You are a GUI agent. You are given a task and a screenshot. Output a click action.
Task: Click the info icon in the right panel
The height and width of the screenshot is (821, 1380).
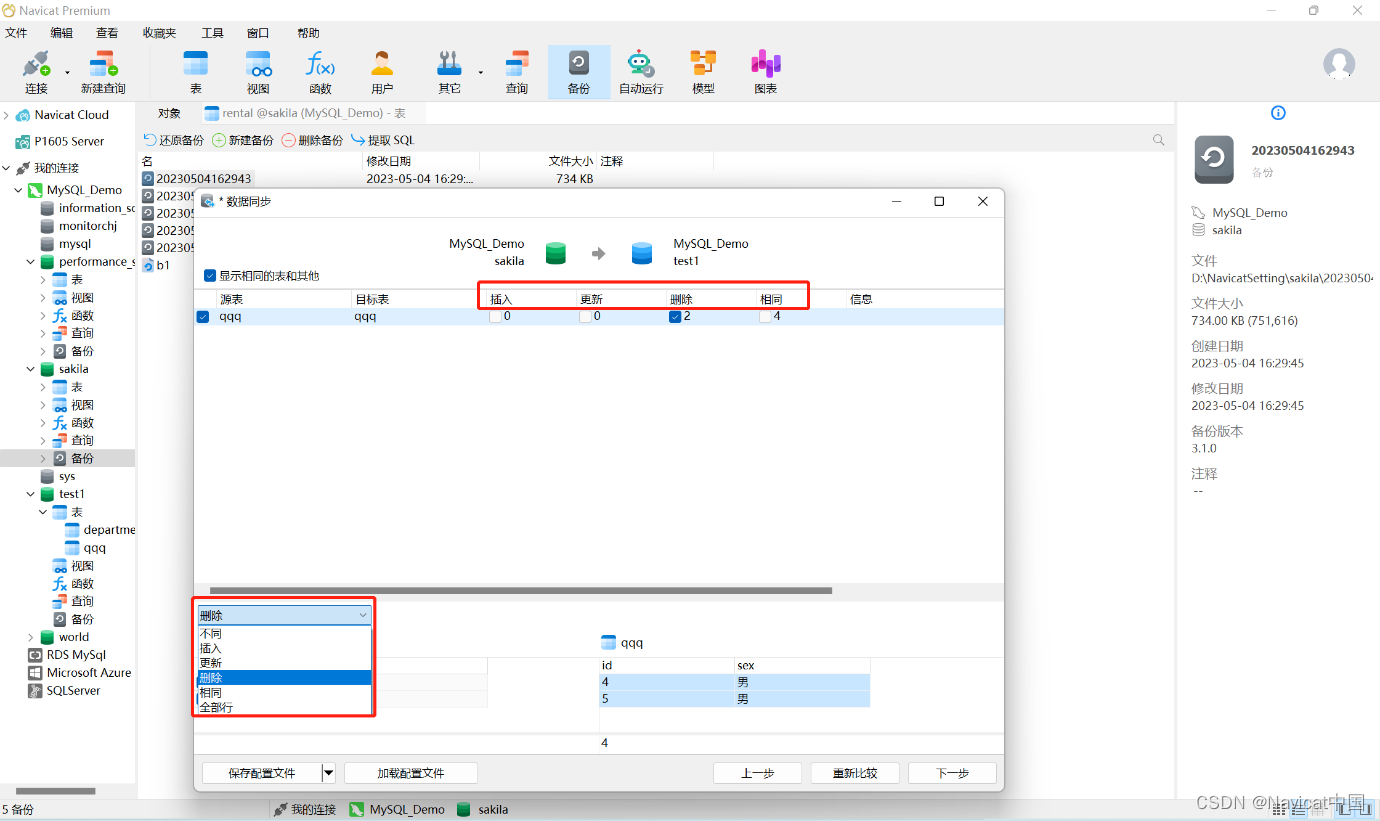coord(1277,113)
